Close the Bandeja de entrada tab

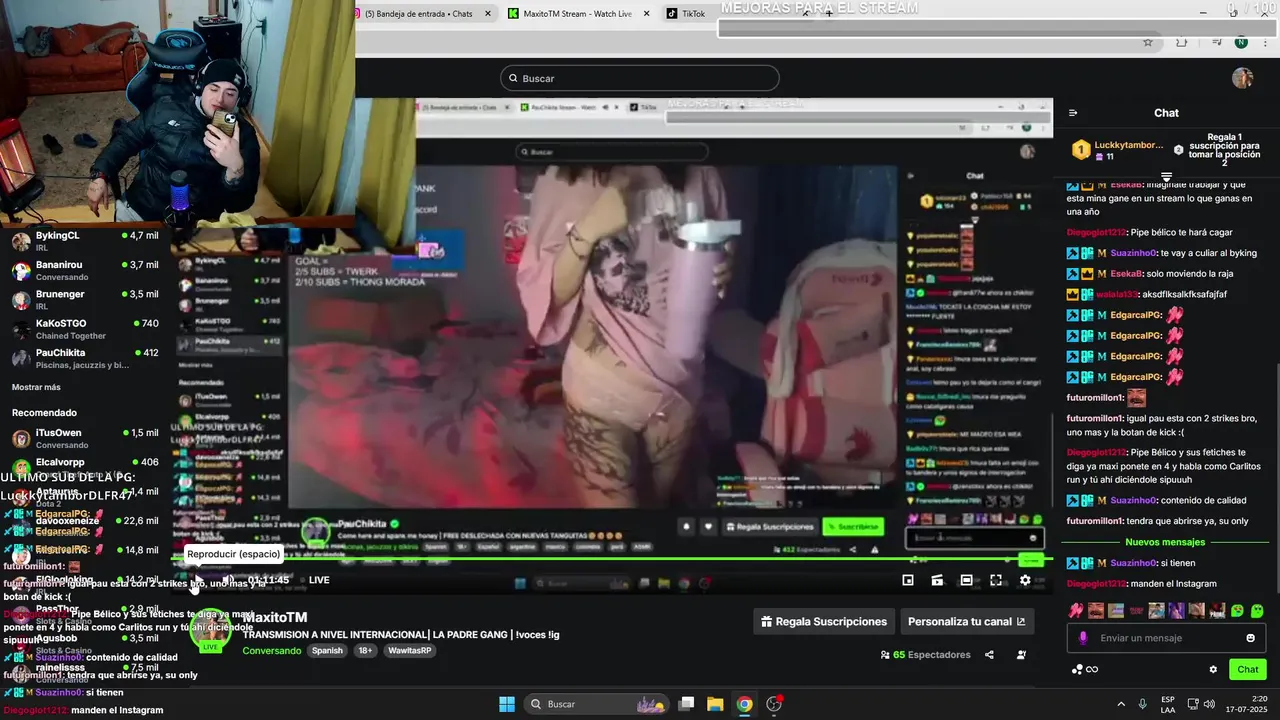(x=488, y=13)
